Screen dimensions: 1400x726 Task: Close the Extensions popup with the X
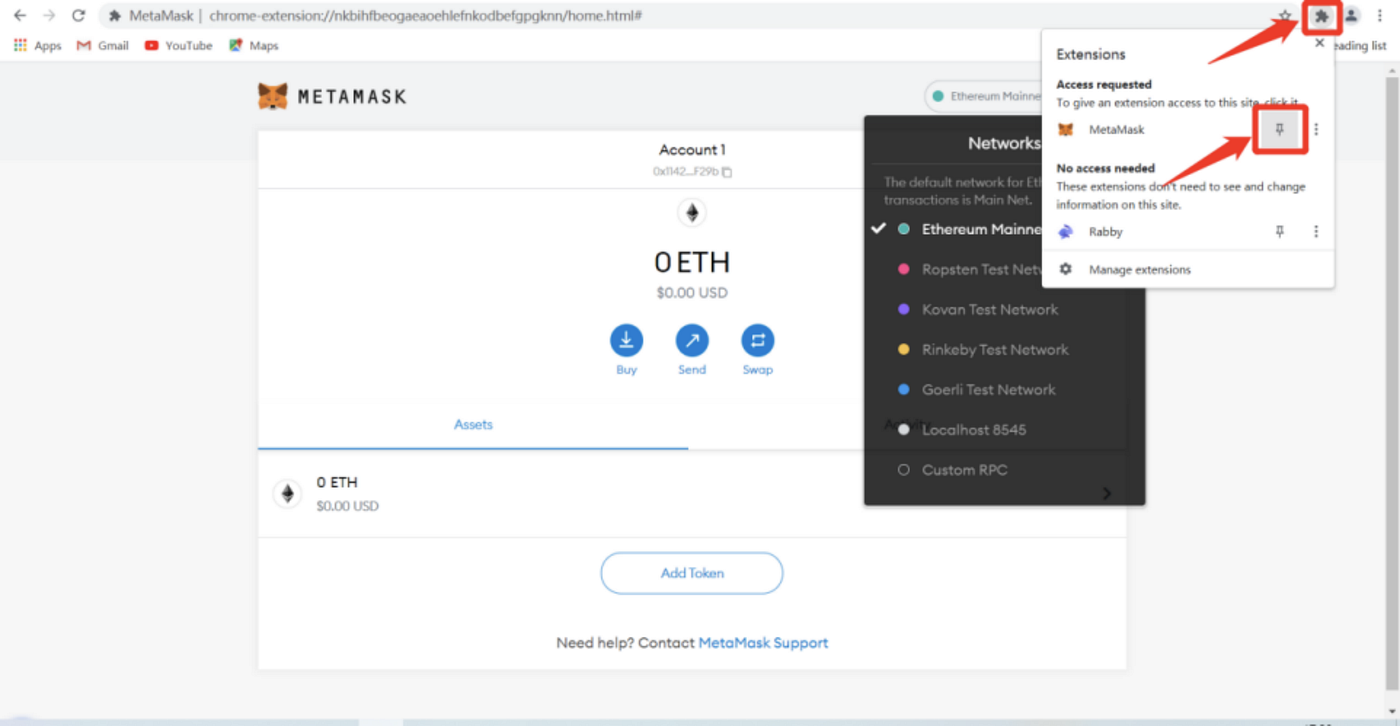click(1319, 43)
